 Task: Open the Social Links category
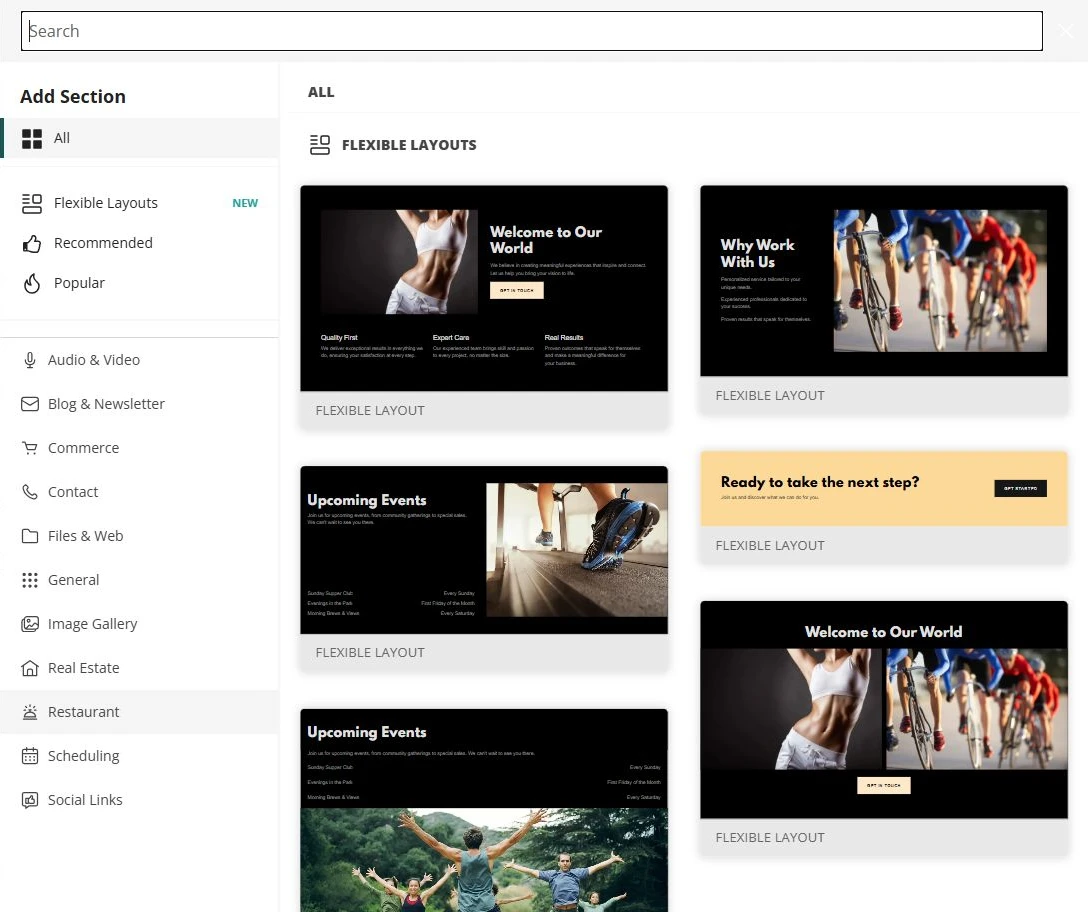pos(139,800)
